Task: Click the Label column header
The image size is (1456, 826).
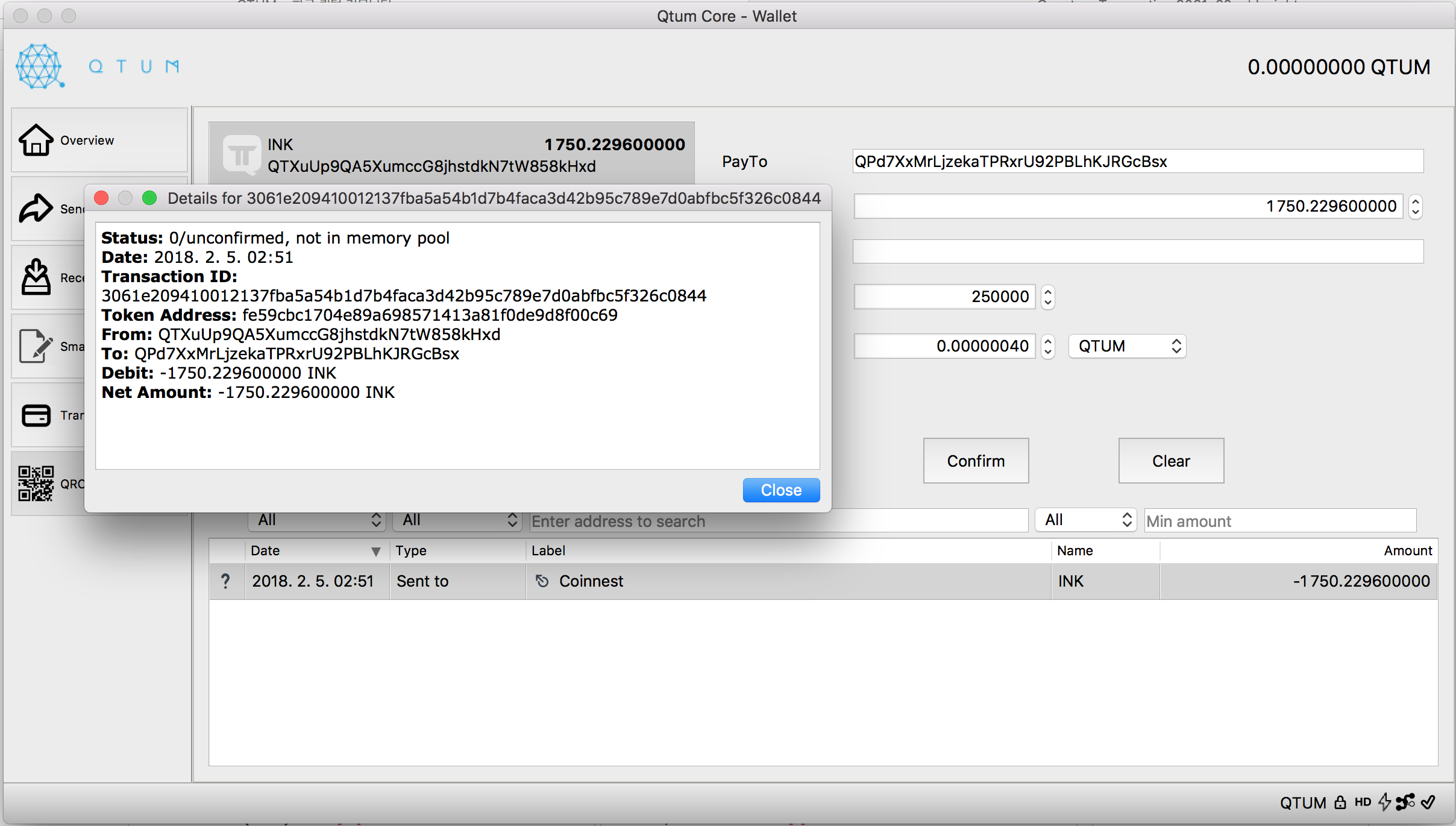Action: (x=788, y=550)
